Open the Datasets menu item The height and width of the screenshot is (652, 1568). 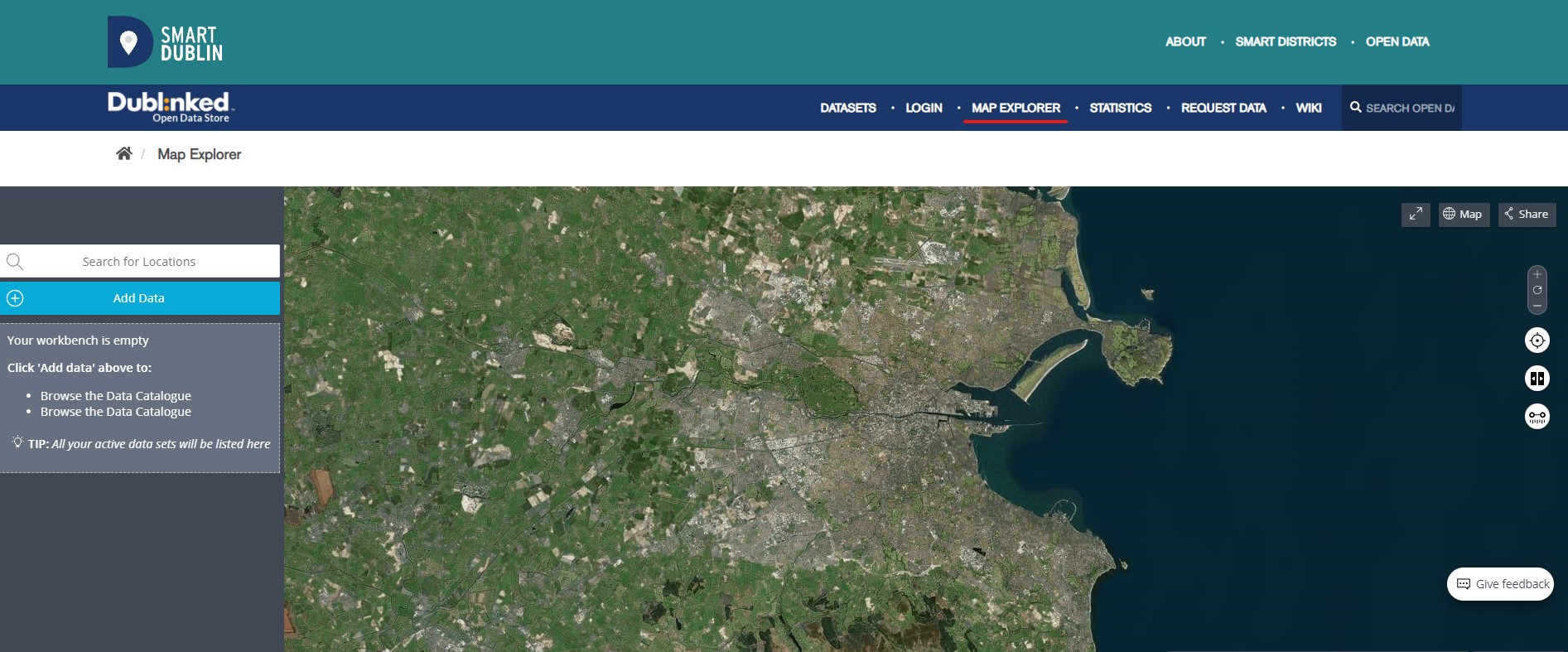[x=847, y=108]
